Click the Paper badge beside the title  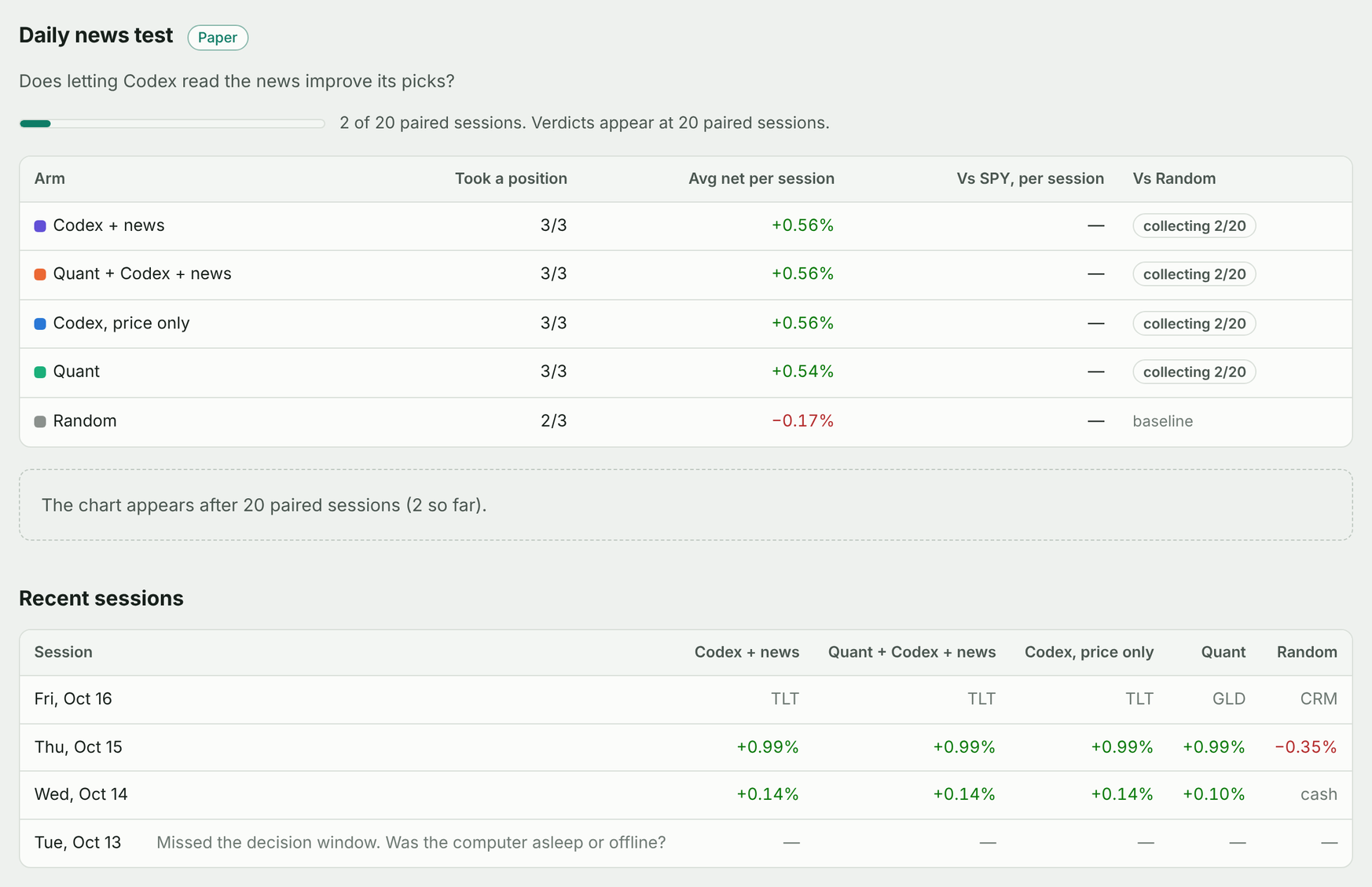[x=218, y=38]
